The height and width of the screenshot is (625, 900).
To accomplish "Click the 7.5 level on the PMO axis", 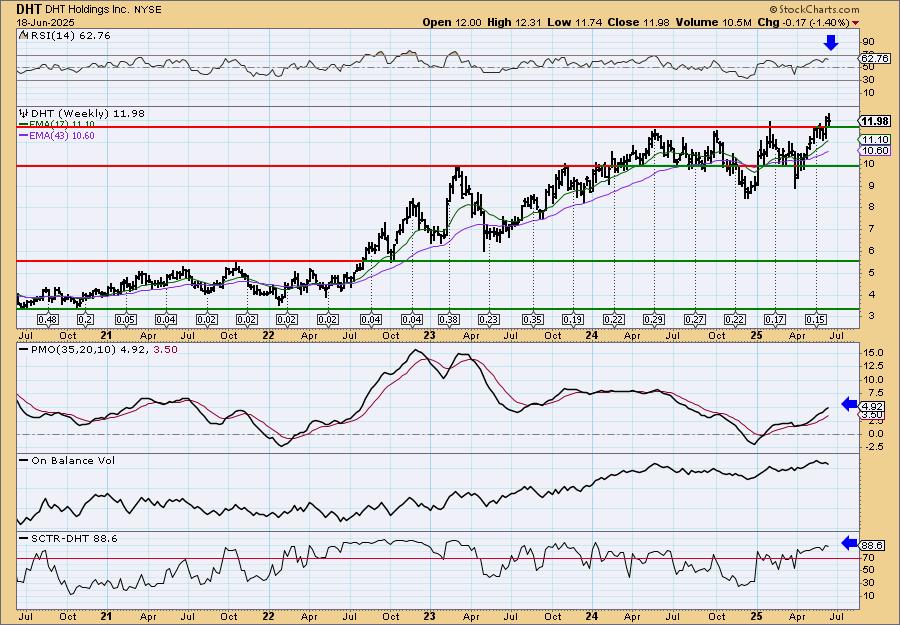I will pos(874,393).
